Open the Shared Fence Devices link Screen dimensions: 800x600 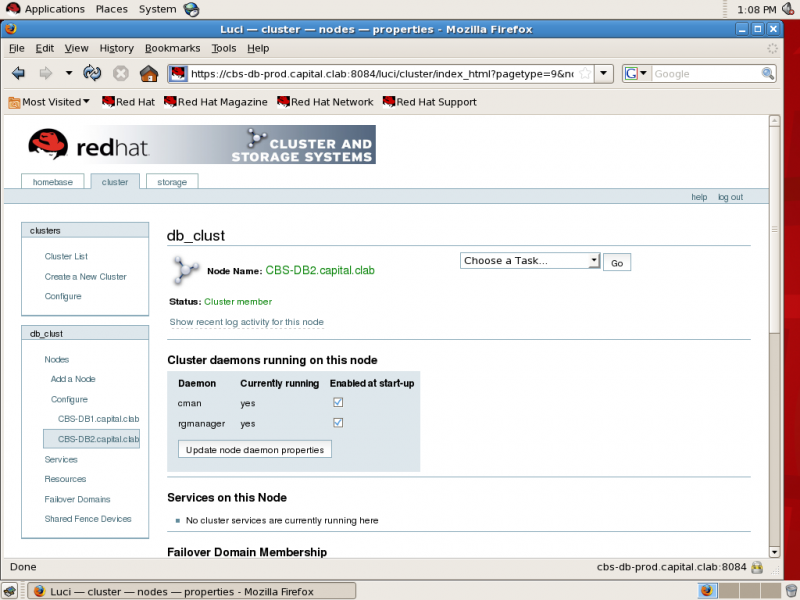(88, 518)
